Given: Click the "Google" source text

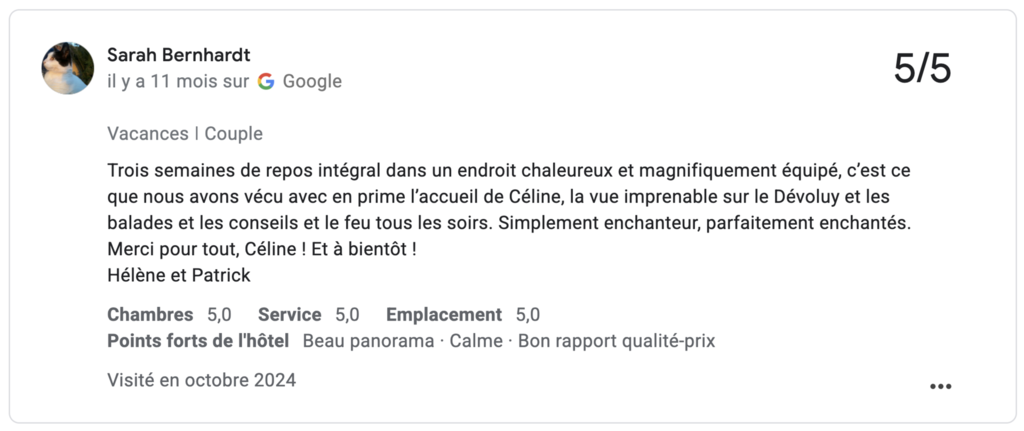Looking at the screenshot, I should [312, 82].
